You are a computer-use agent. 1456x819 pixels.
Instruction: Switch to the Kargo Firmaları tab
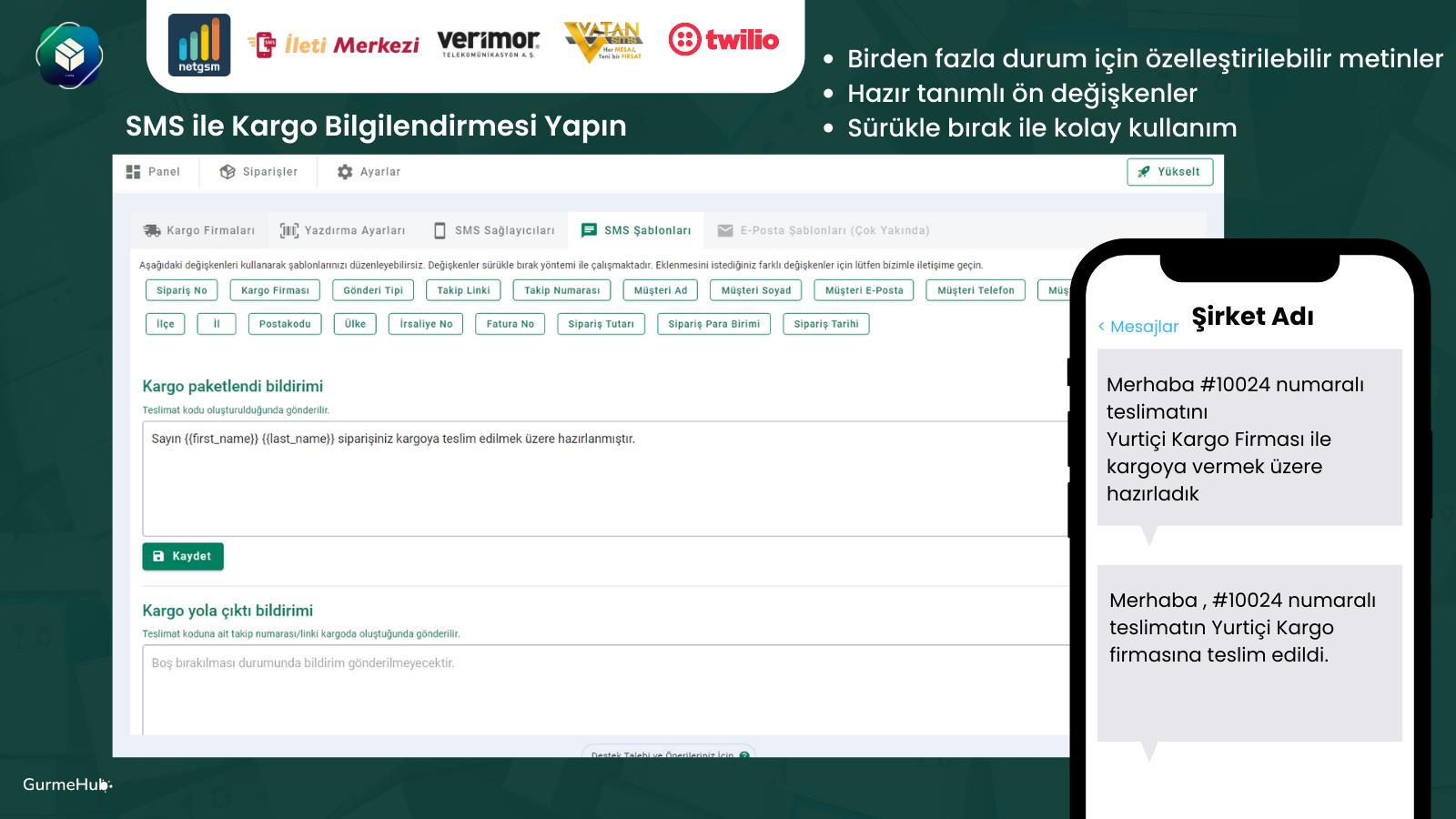pos(199,231)
